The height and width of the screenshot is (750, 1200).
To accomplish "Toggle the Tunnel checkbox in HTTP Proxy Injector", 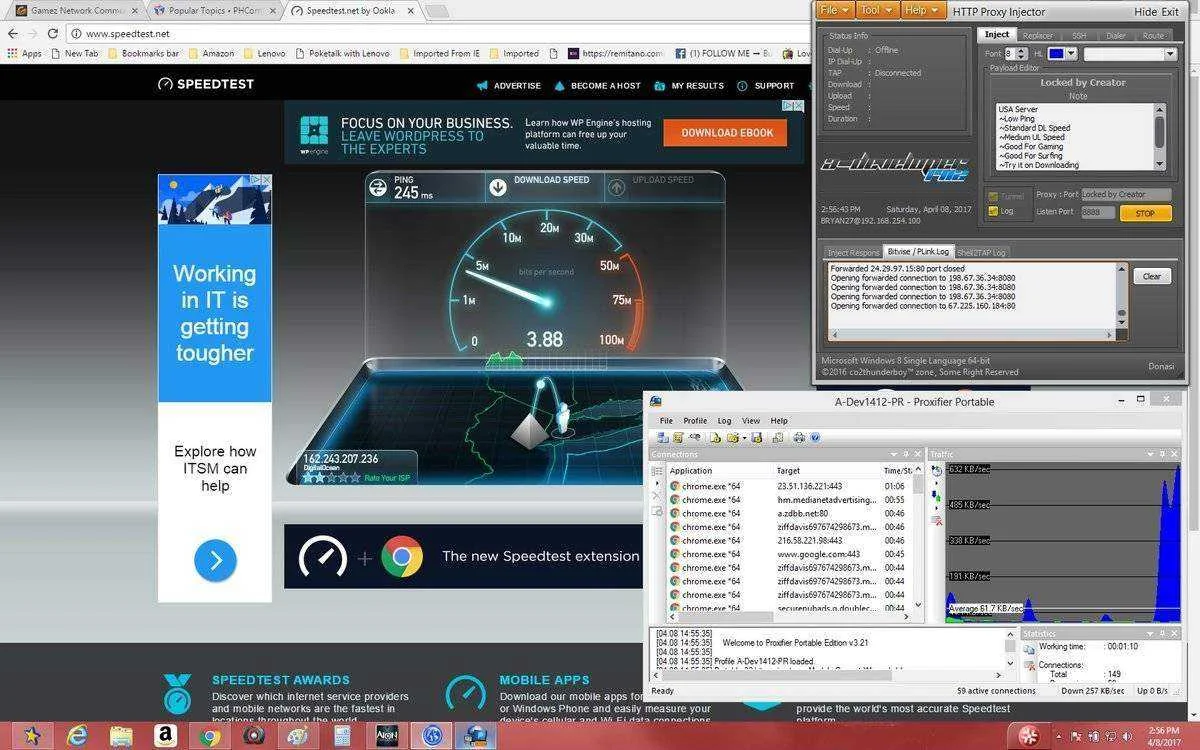I will point(993,196).
